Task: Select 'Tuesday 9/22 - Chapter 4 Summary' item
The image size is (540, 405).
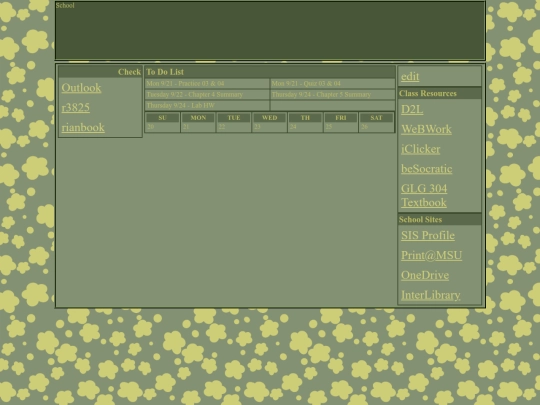Action: (x=207, y=95)
